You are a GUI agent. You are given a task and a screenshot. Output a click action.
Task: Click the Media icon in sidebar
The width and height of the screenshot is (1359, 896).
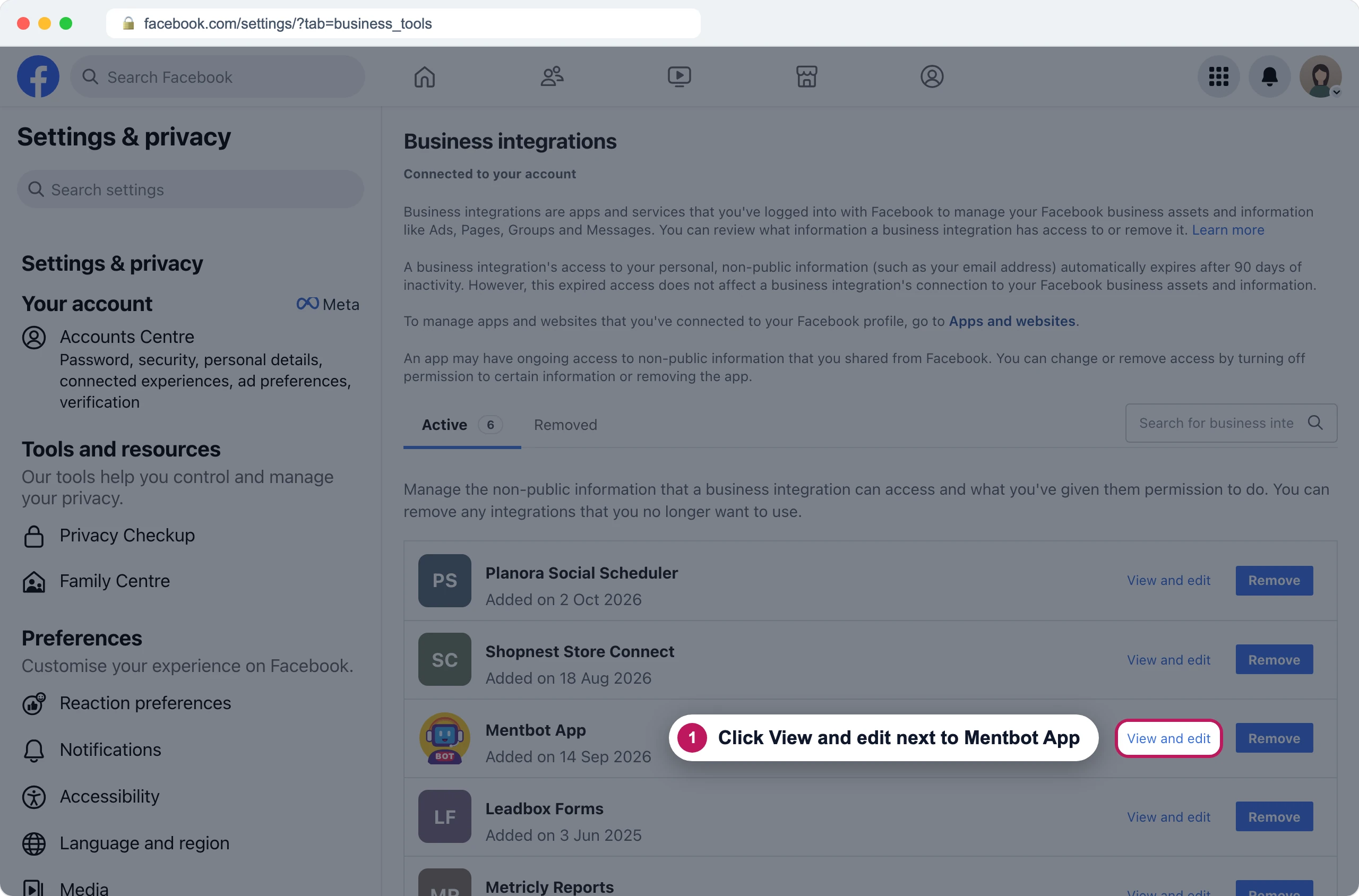click(x=34, y=888)
